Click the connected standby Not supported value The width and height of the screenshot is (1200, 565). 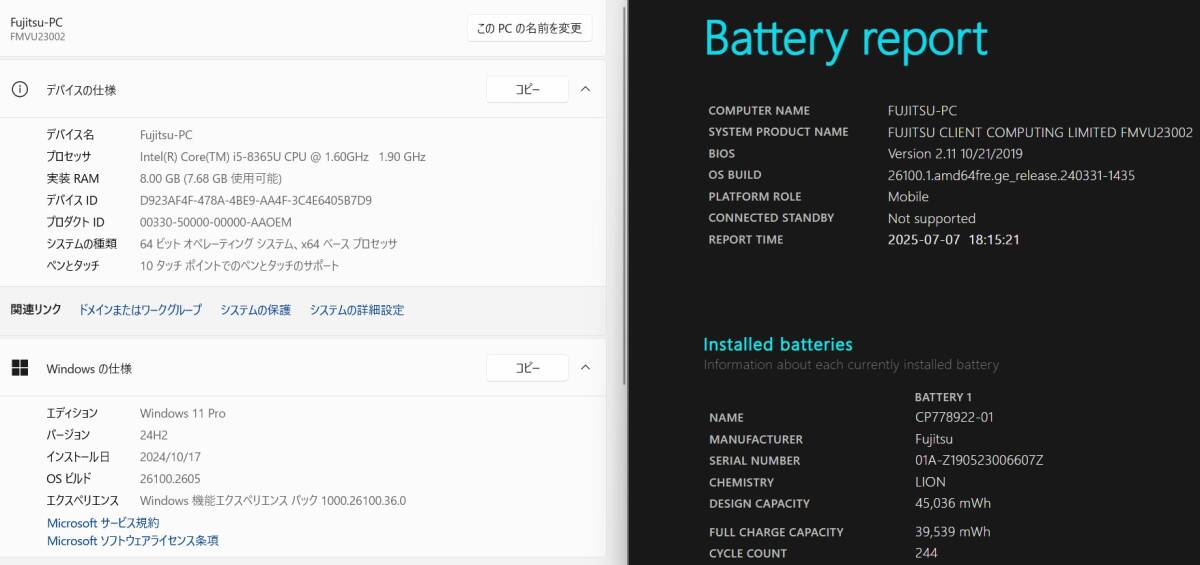[x=932, y=219]
